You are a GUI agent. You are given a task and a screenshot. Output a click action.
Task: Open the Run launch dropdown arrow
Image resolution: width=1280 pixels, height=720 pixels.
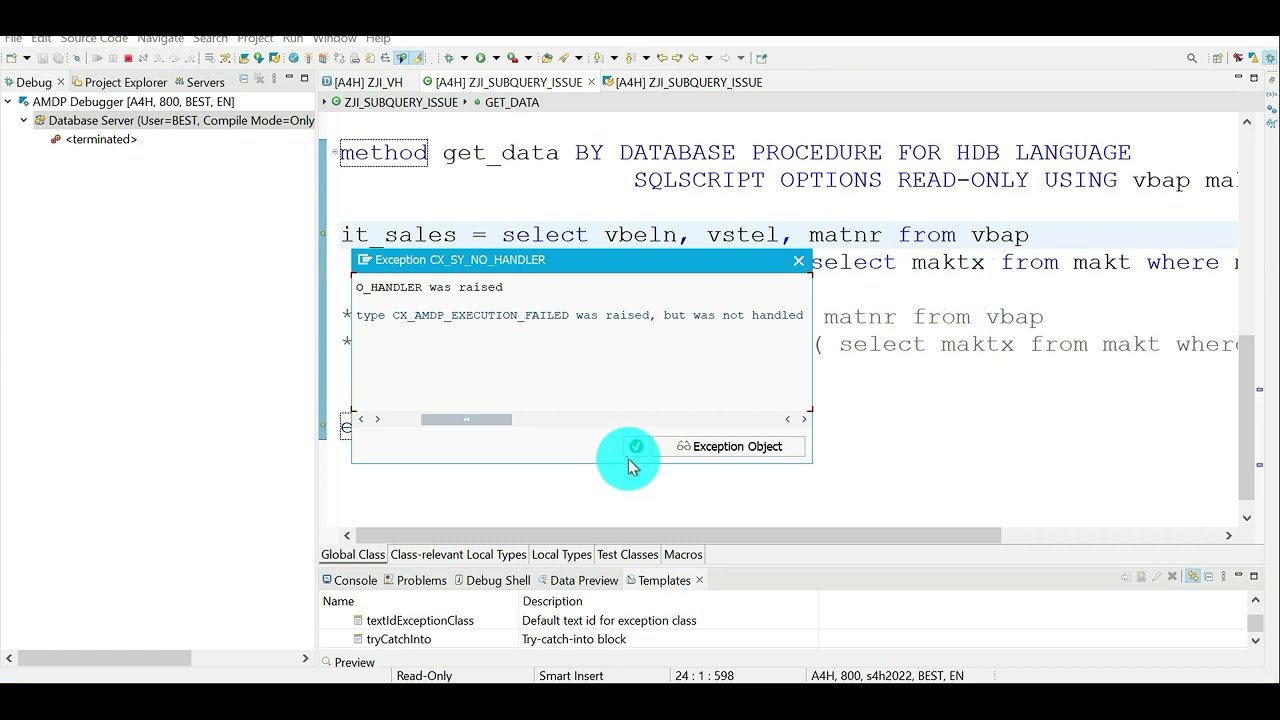(x=496, y=58)
